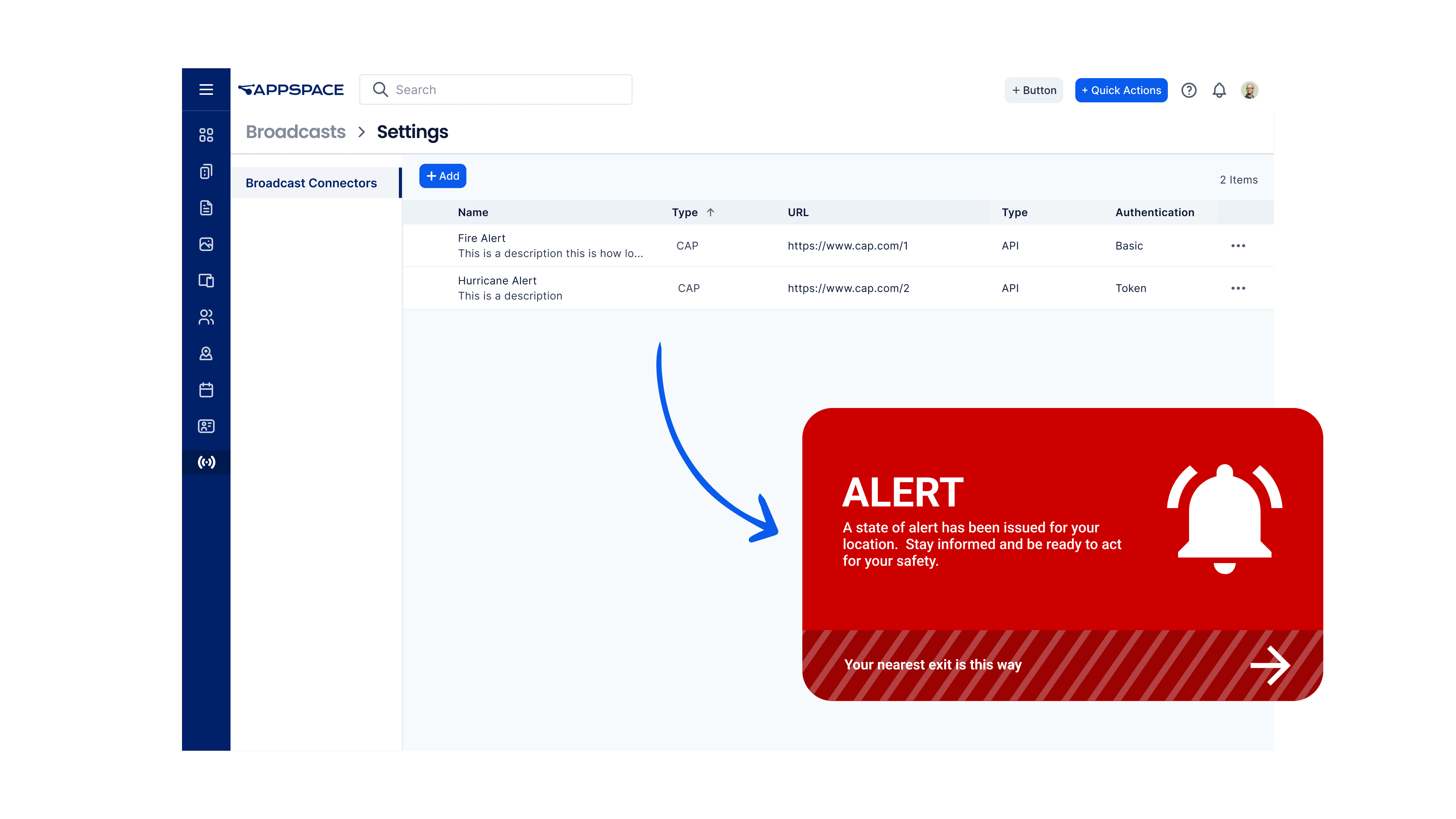Click URL https://www.cap.com/2
Image resolution: width=1456 pixels, height=819 pixels.
[849, 288]
